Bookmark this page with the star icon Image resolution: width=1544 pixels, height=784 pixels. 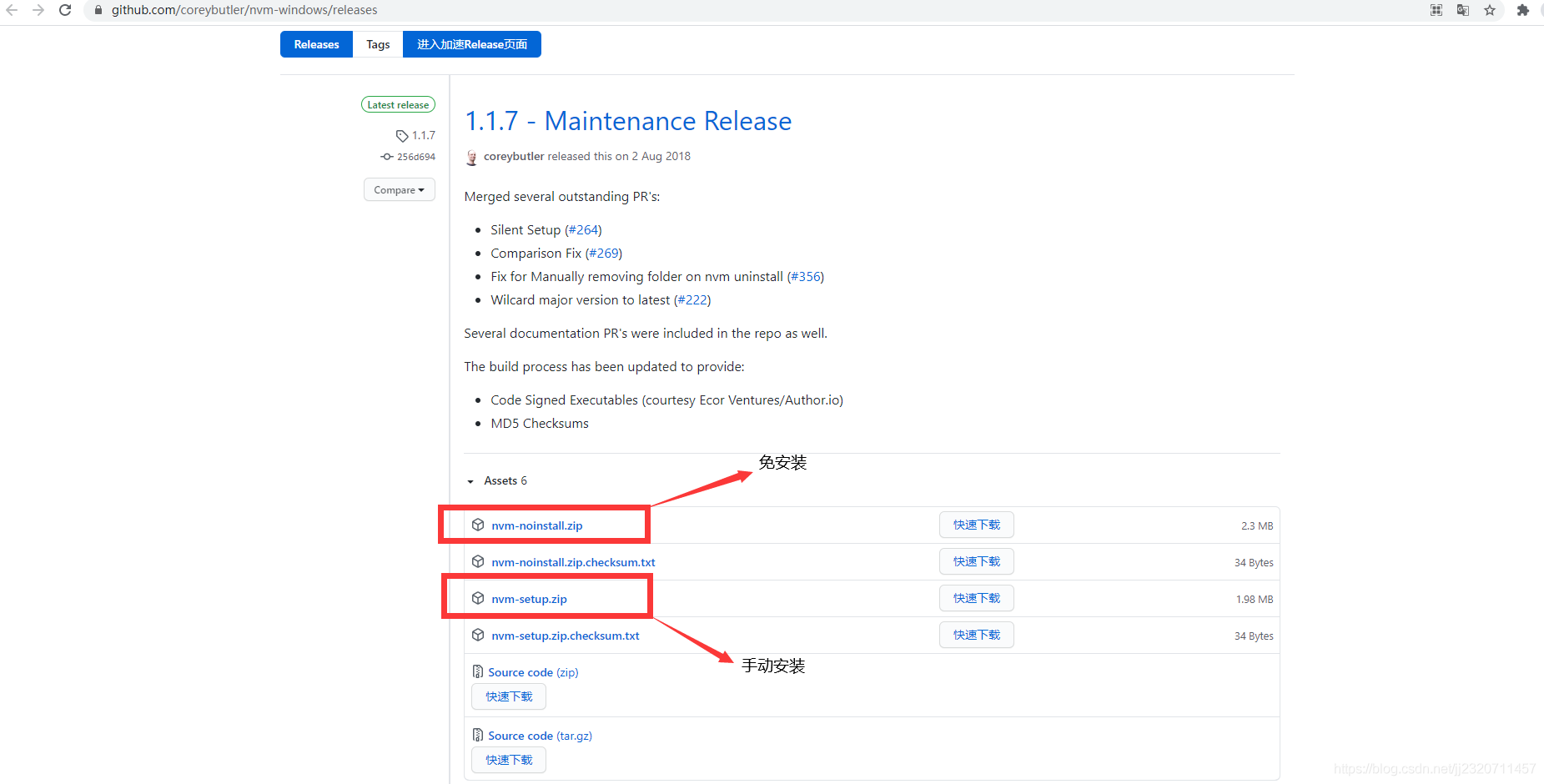tap(1489, 10)
